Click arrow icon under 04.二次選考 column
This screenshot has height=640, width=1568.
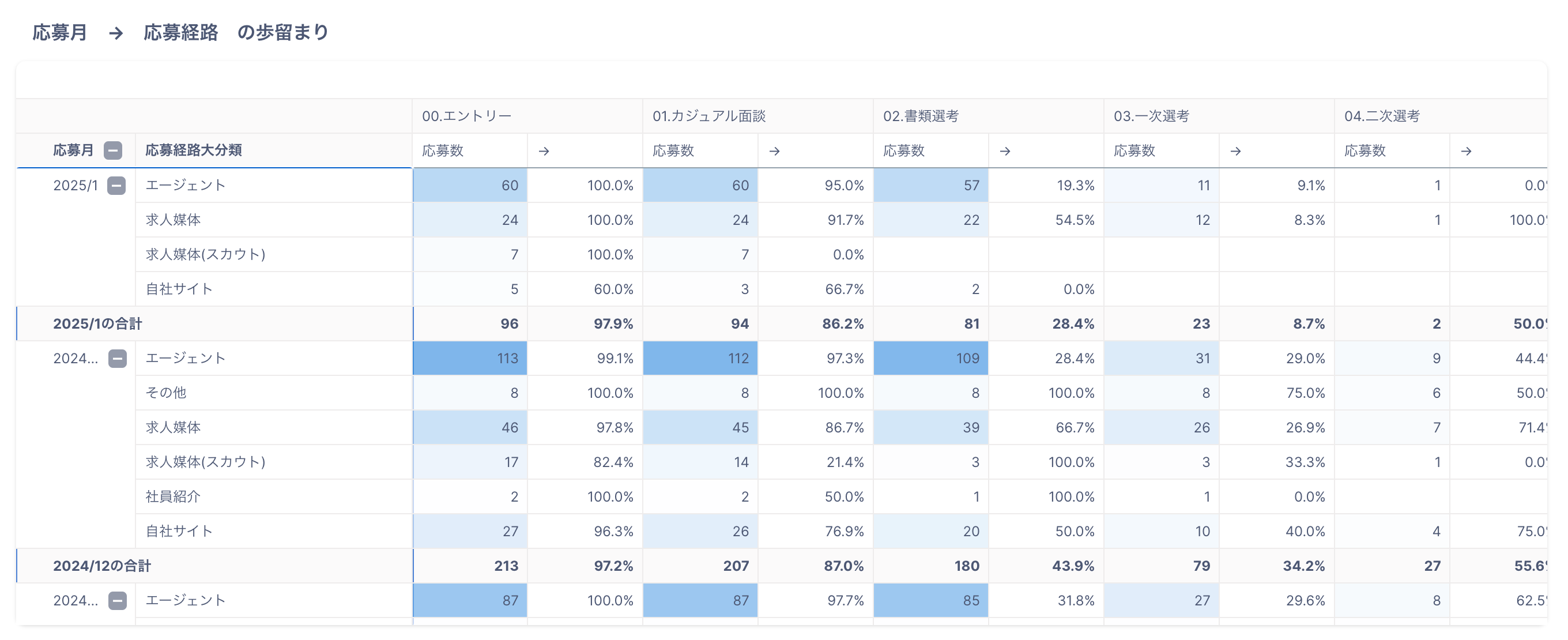(x=1467, y=151)
